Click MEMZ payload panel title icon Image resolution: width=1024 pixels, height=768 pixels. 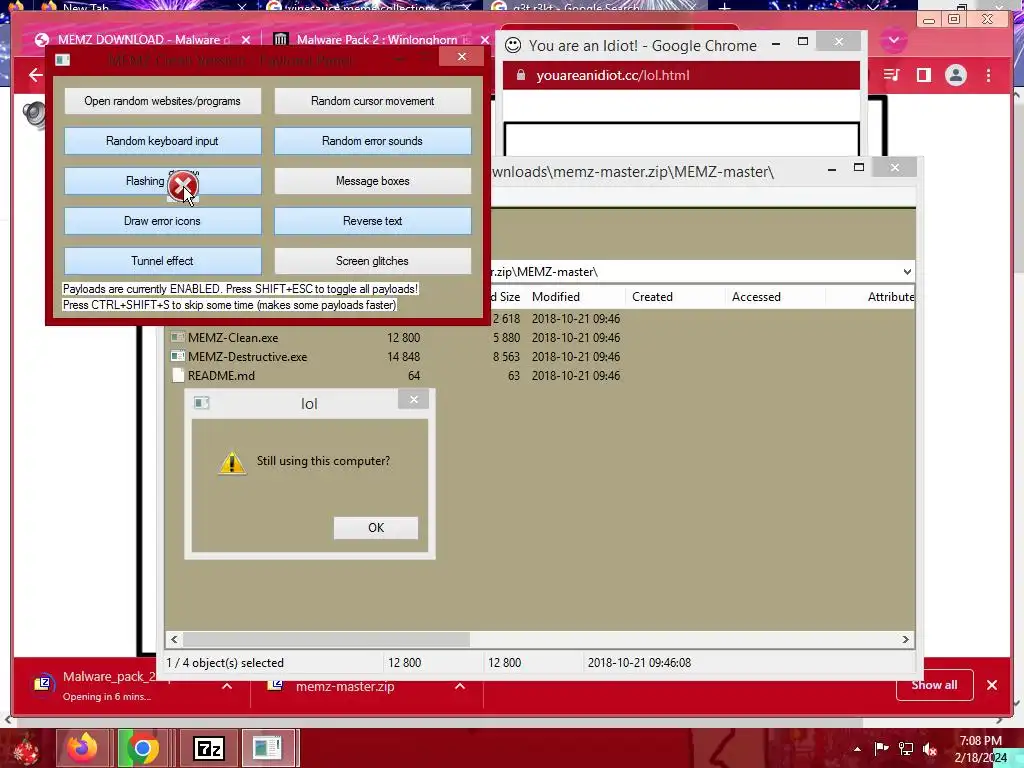(63, 60)
